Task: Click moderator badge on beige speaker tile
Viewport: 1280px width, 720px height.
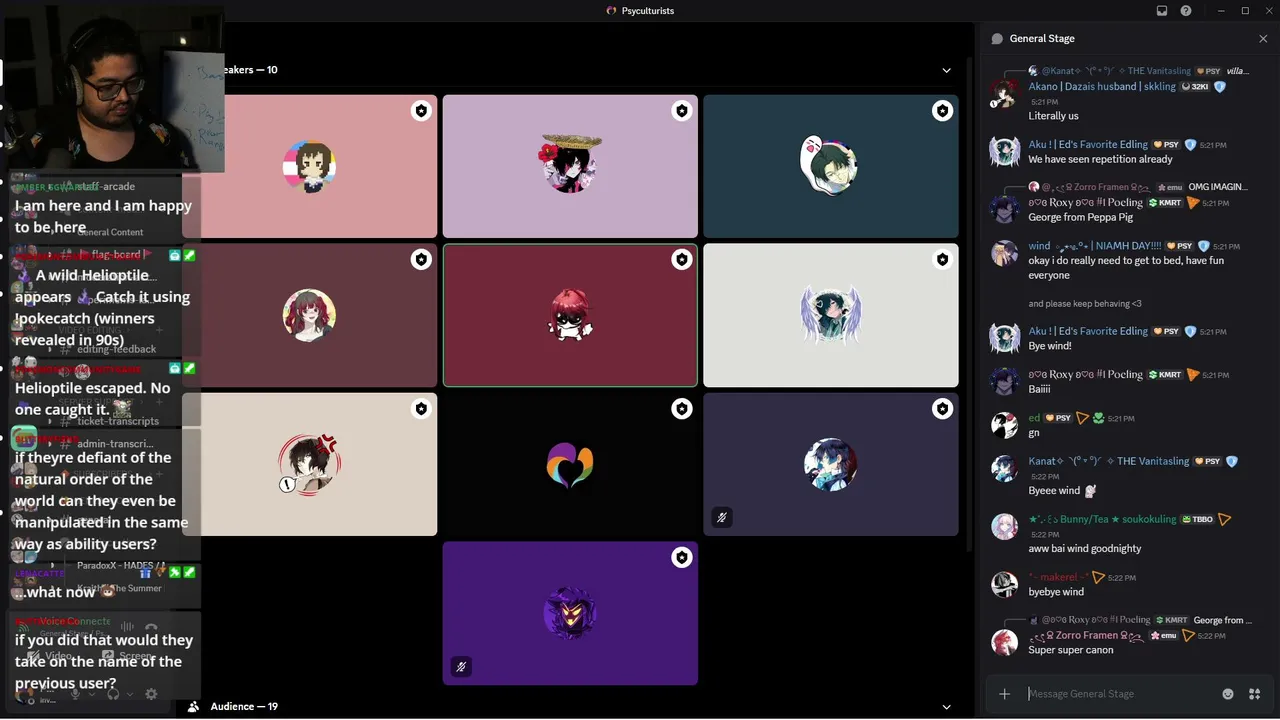Action: point(421,409)
